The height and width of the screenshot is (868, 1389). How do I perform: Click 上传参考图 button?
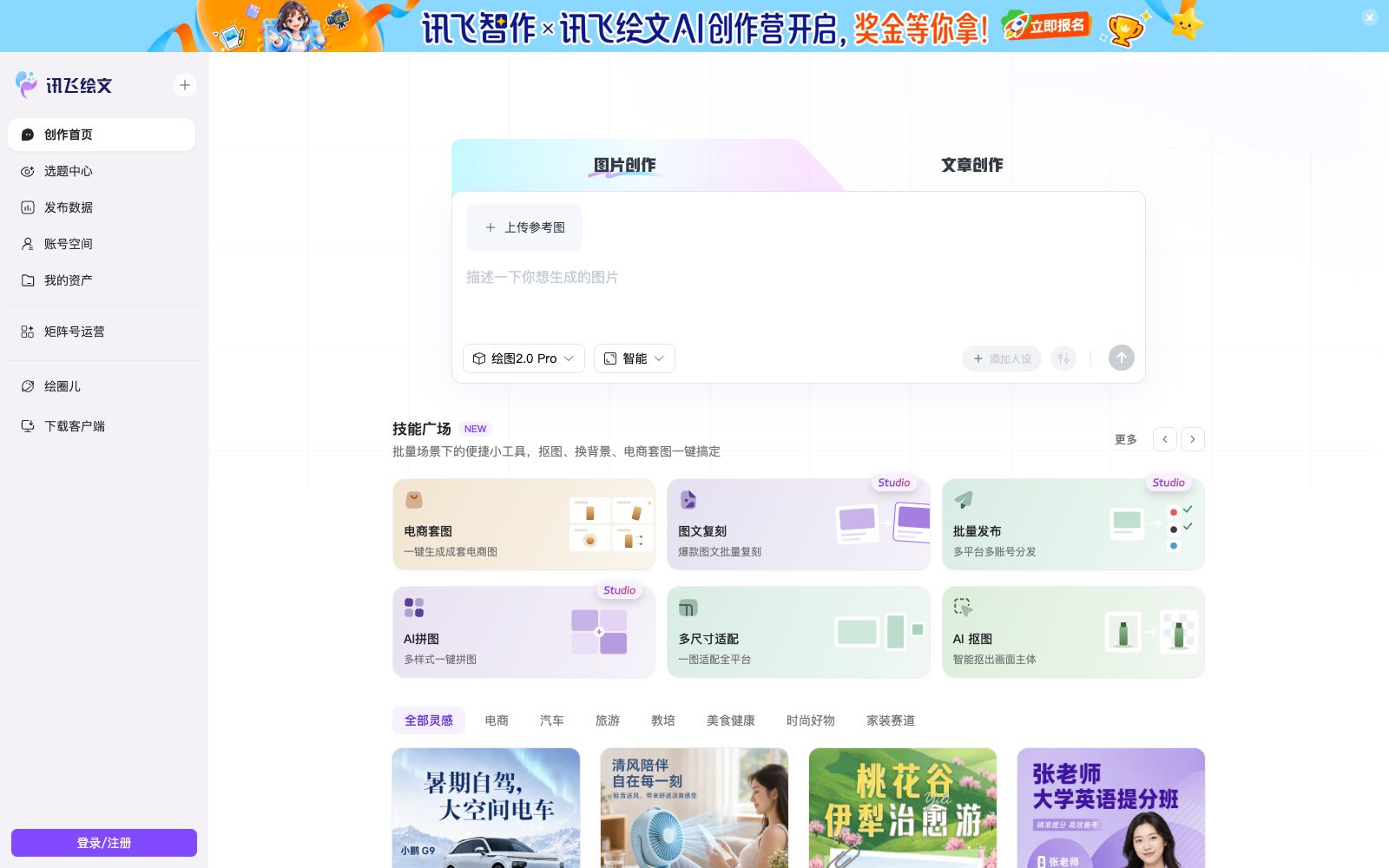coord(524,227)
